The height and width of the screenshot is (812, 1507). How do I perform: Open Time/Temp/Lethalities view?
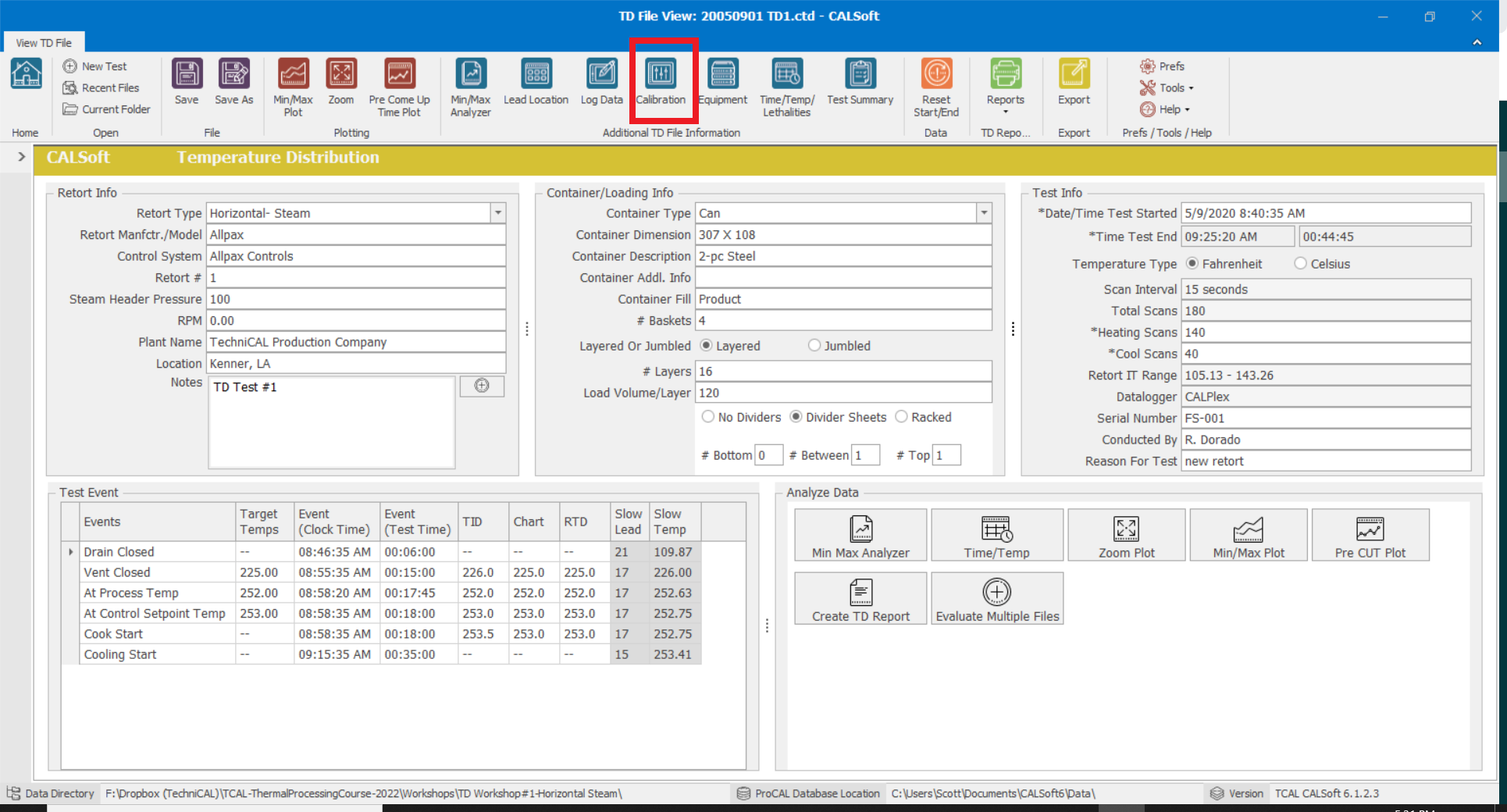pos(787,87)
